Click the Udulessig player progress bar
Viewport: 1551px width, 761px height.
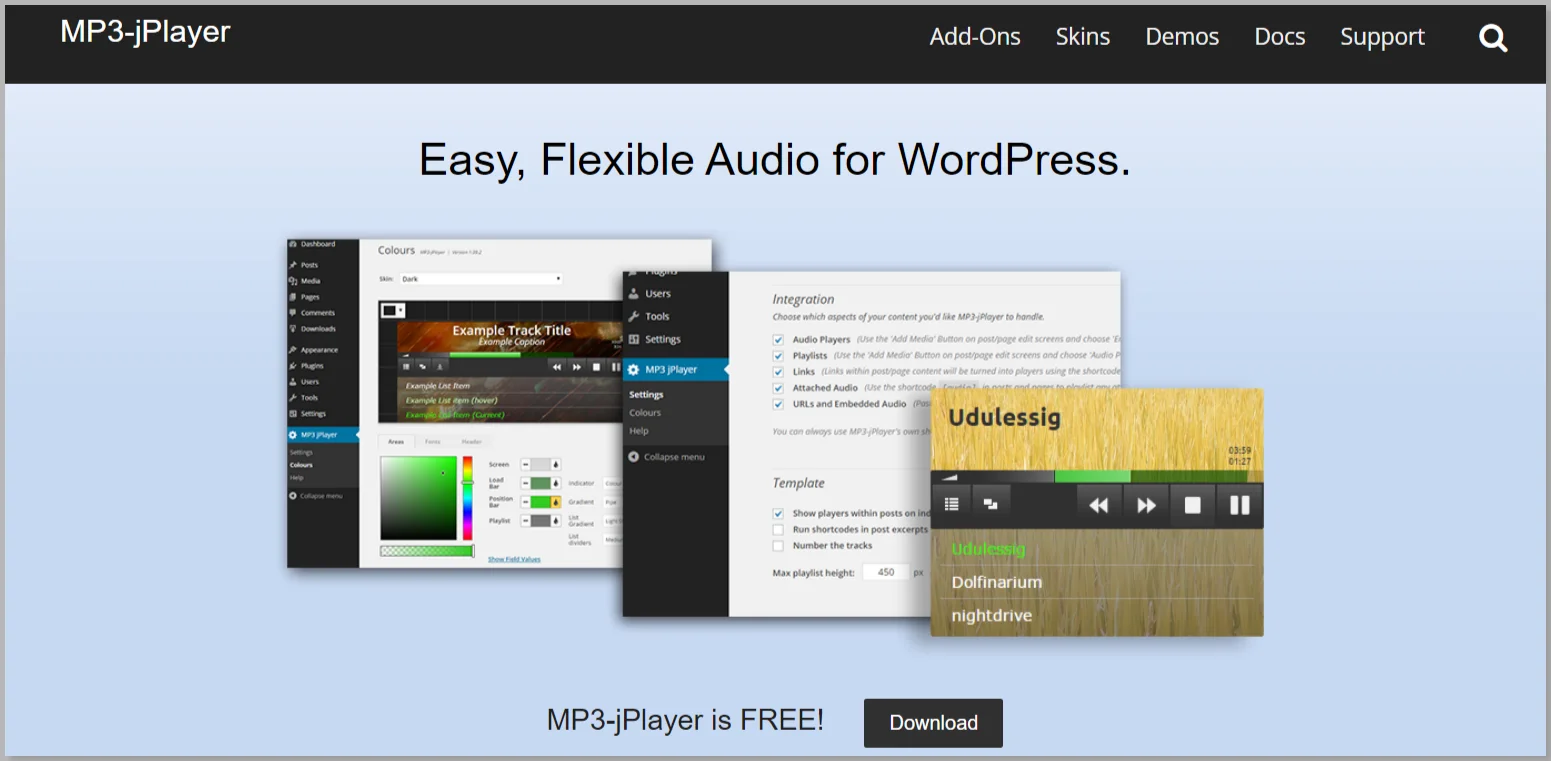(x=1158, y=477)
